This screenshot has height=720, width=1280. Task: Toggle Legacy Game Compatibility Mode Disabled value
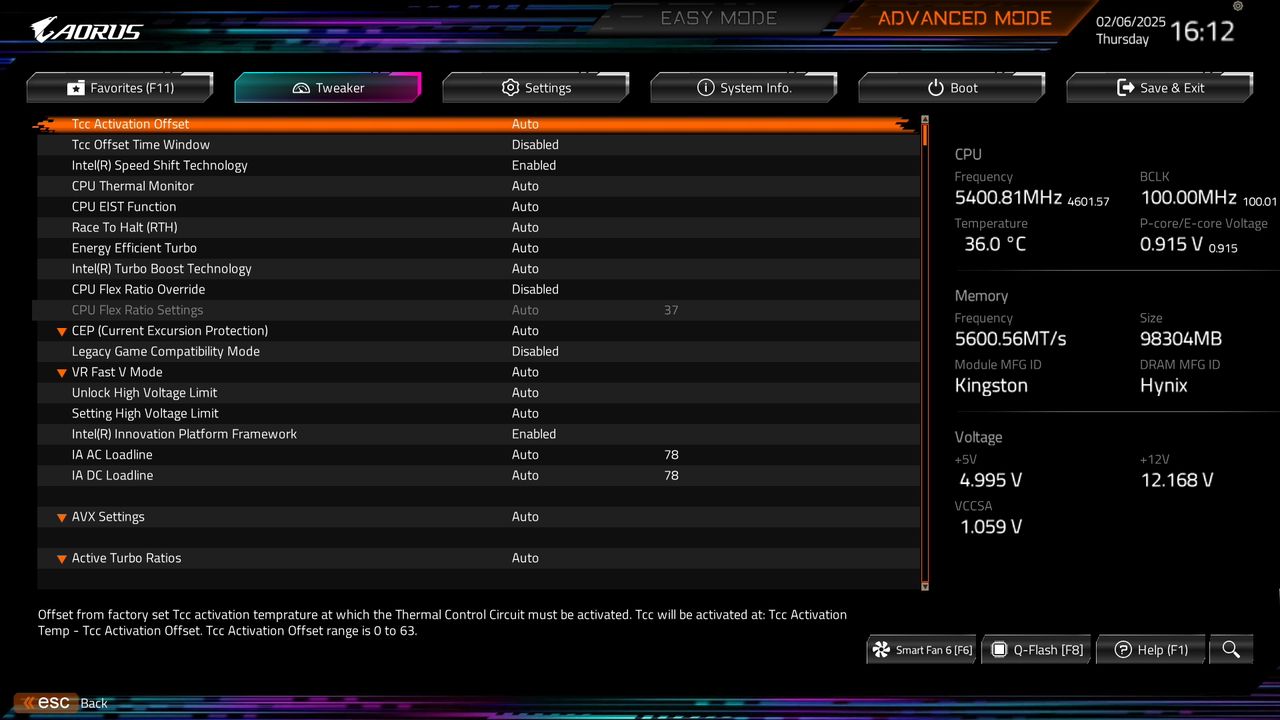pyautogui.click(x=535, y=351)
